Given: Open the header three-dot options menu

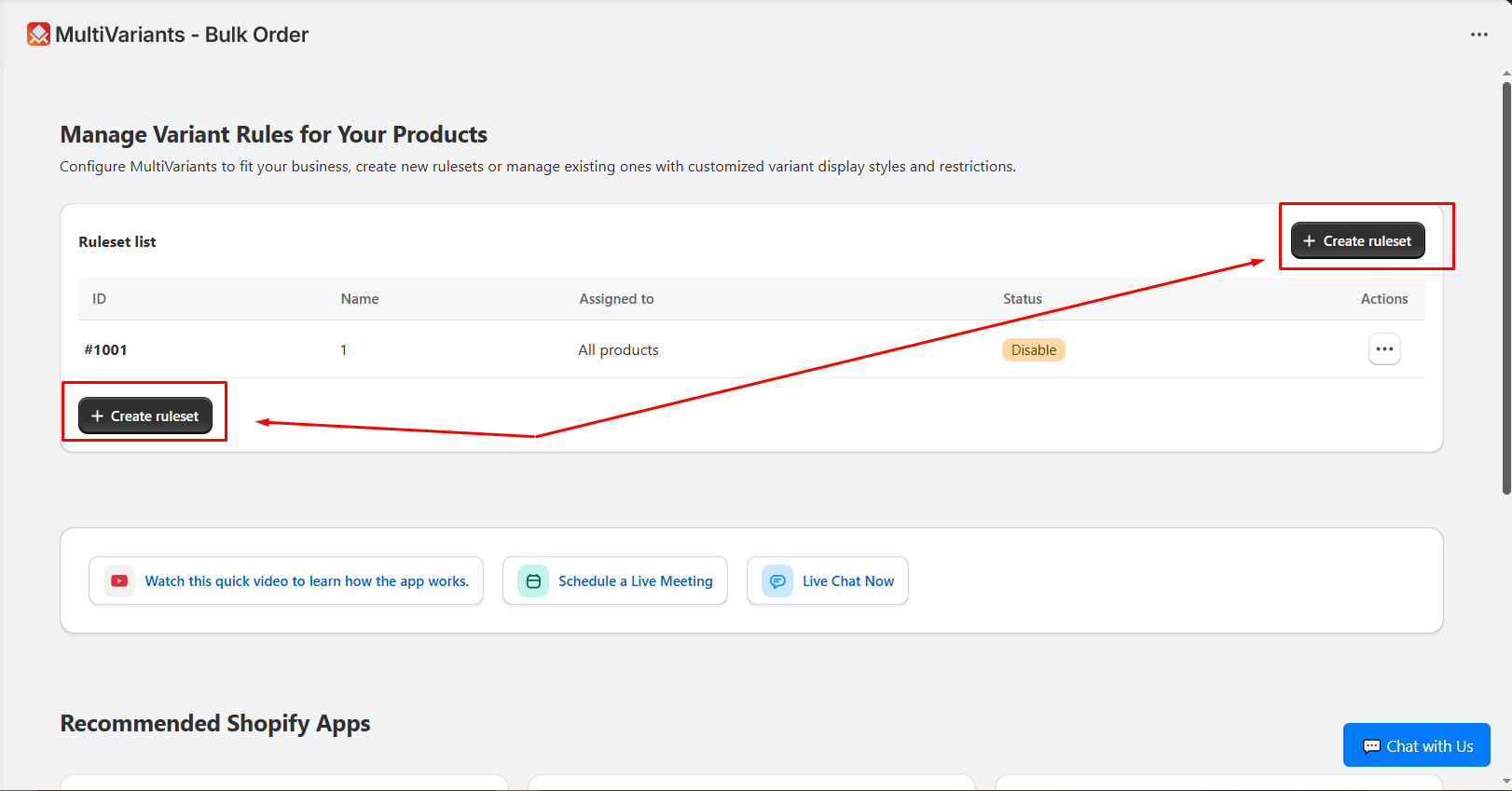Looking at the screenshot, I should pyautogui.click(x=1479, y=34).
